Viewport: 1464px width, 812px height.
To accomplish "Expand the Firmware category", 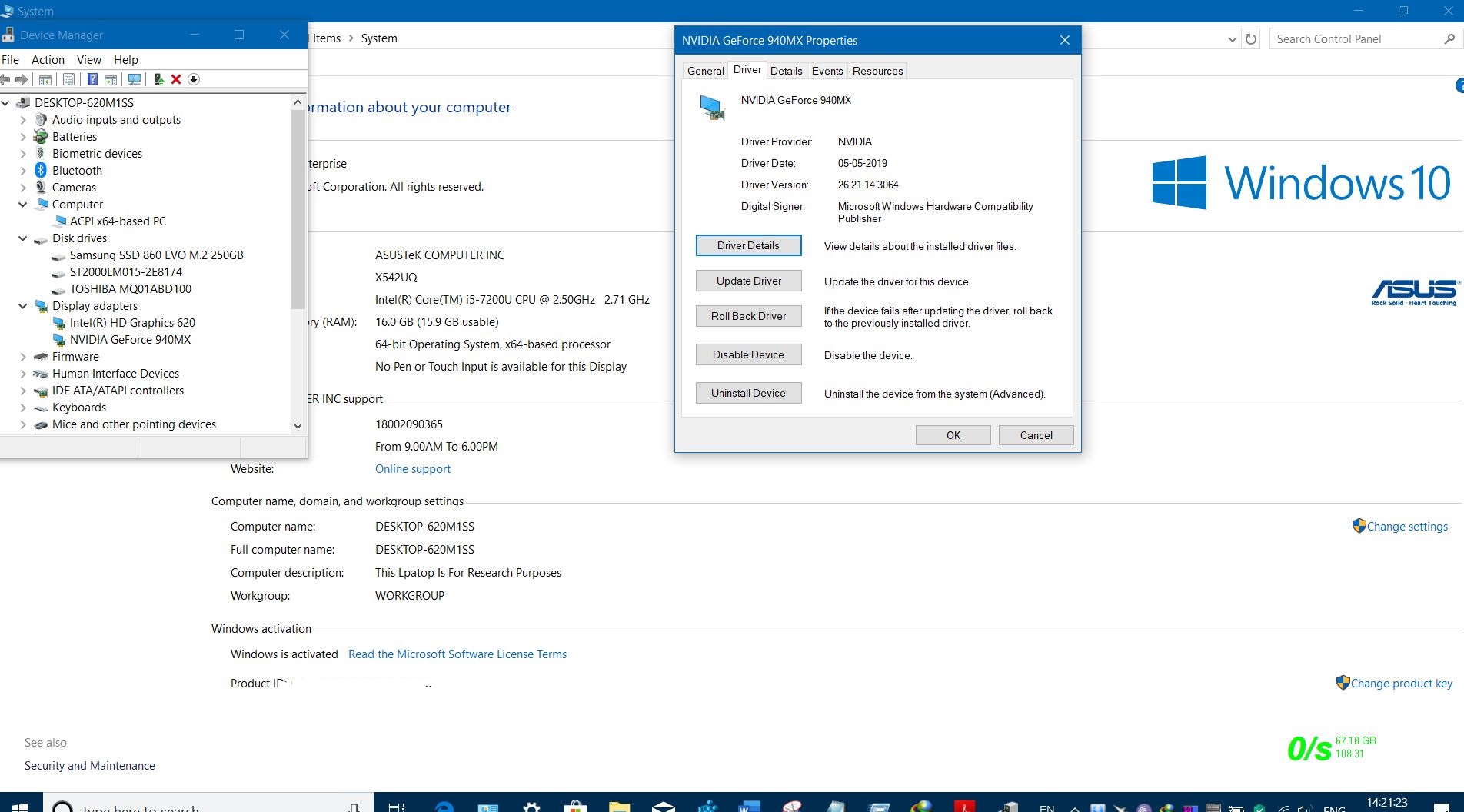I will 22,357.
